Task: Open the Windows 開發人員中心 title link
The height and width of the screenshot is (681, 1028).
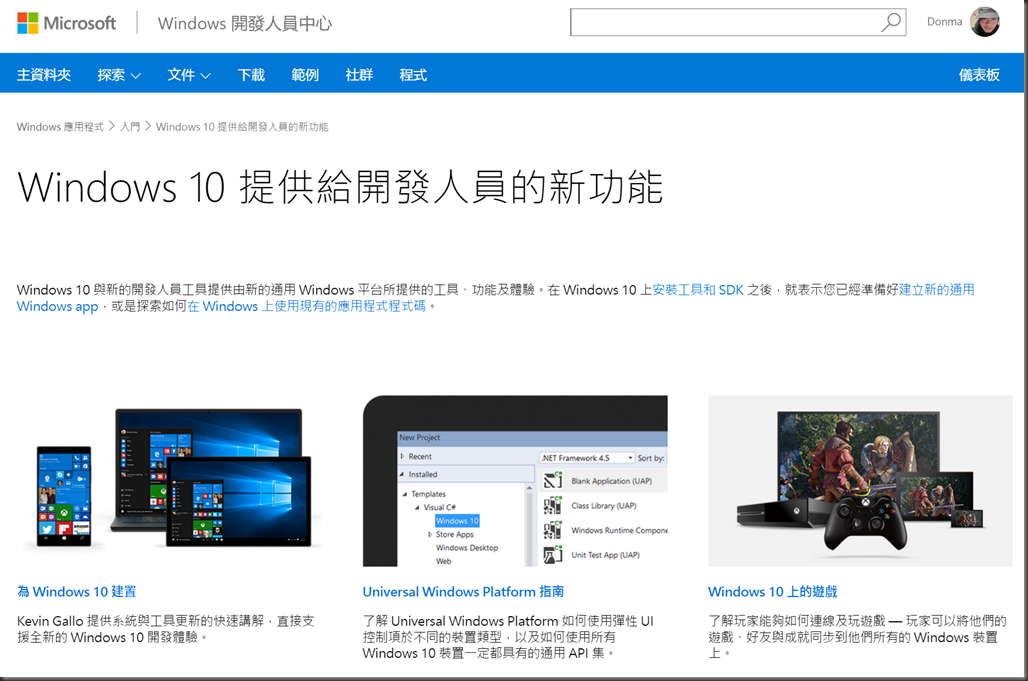Action: tap(245, 24)
